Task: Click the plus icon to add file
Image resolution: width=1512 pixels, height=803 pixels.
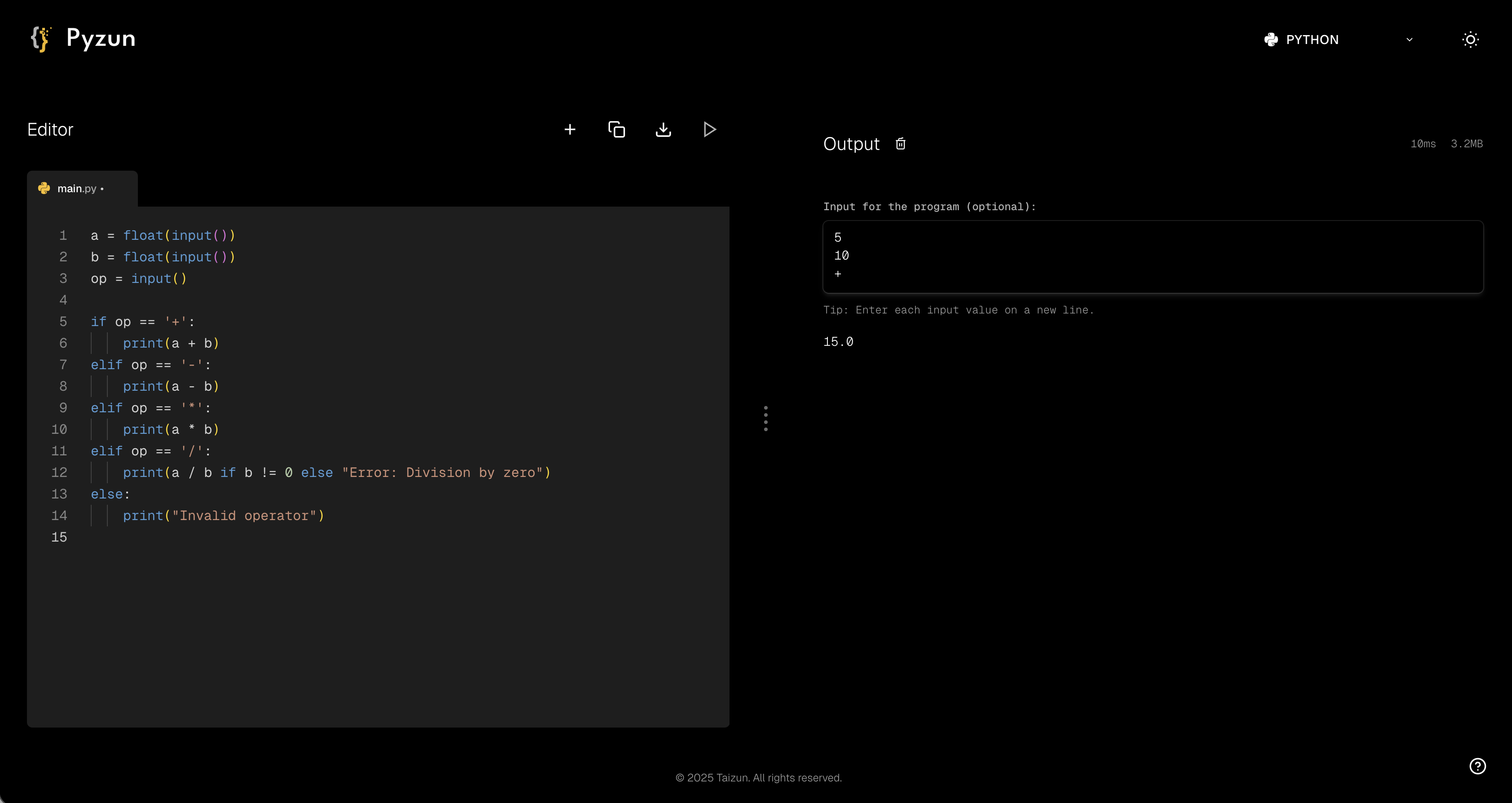Action: coord(569,129)
